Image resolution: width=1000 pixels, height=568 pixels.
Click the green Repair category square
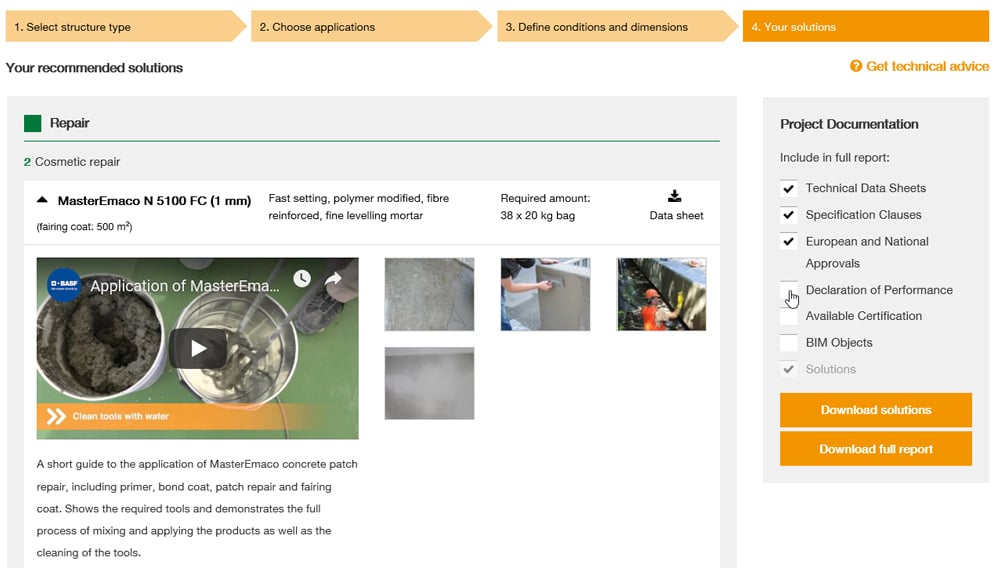(x=33, y=123)
